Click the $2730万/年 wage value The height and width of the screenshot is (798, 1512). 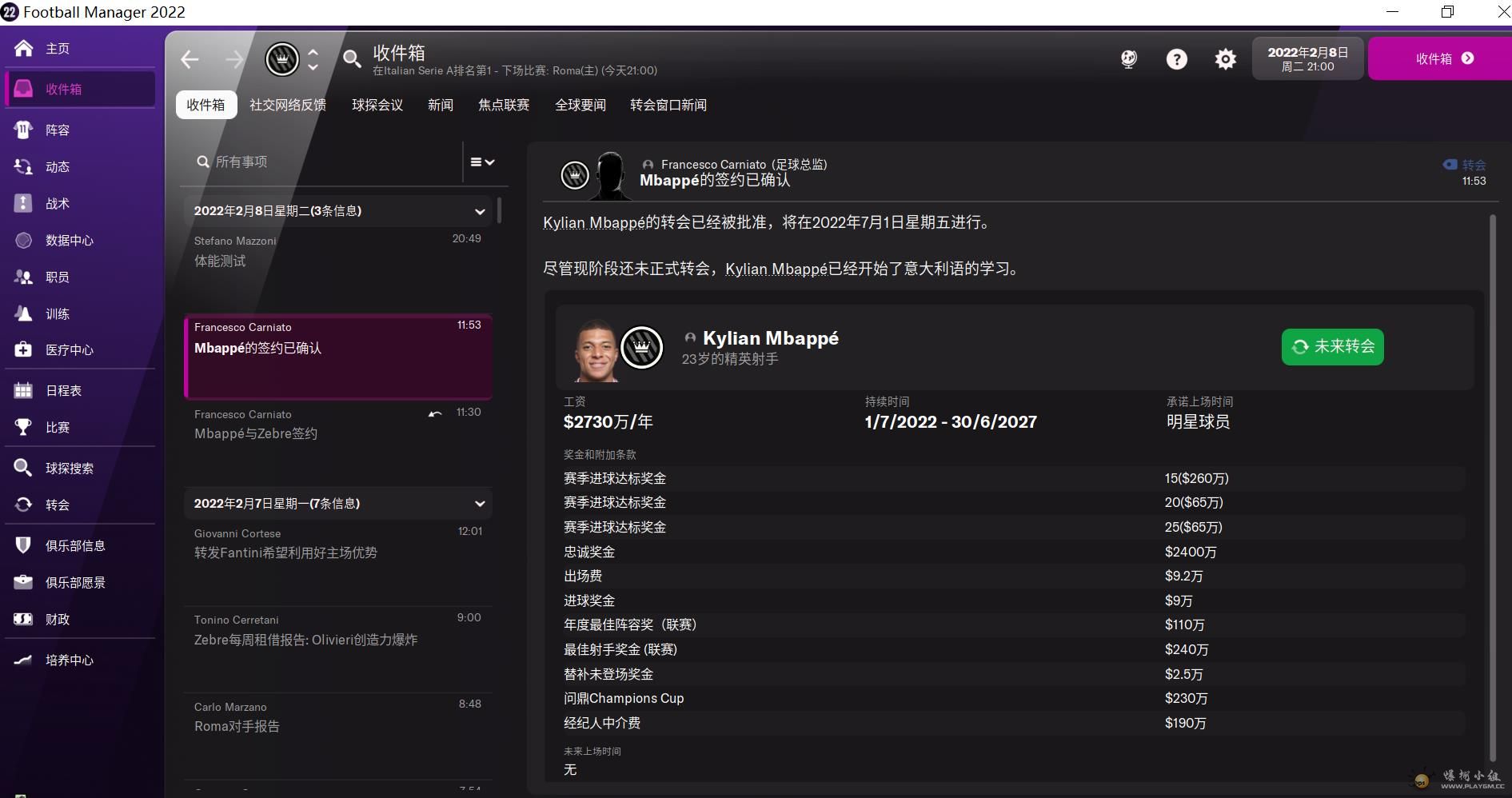(608, 421)
